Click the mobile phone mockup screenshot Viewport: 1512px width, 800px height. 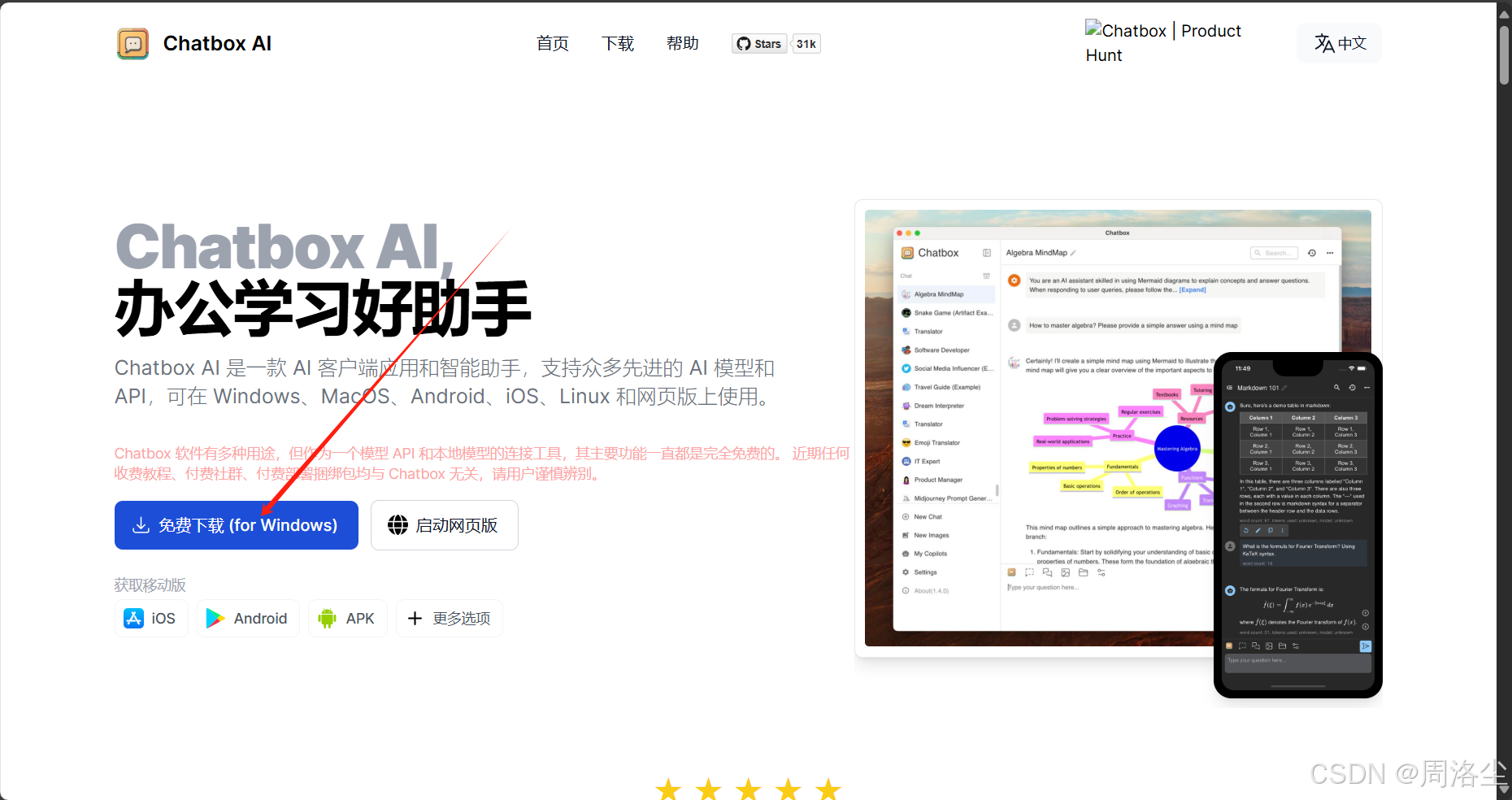click(1297, 525)
